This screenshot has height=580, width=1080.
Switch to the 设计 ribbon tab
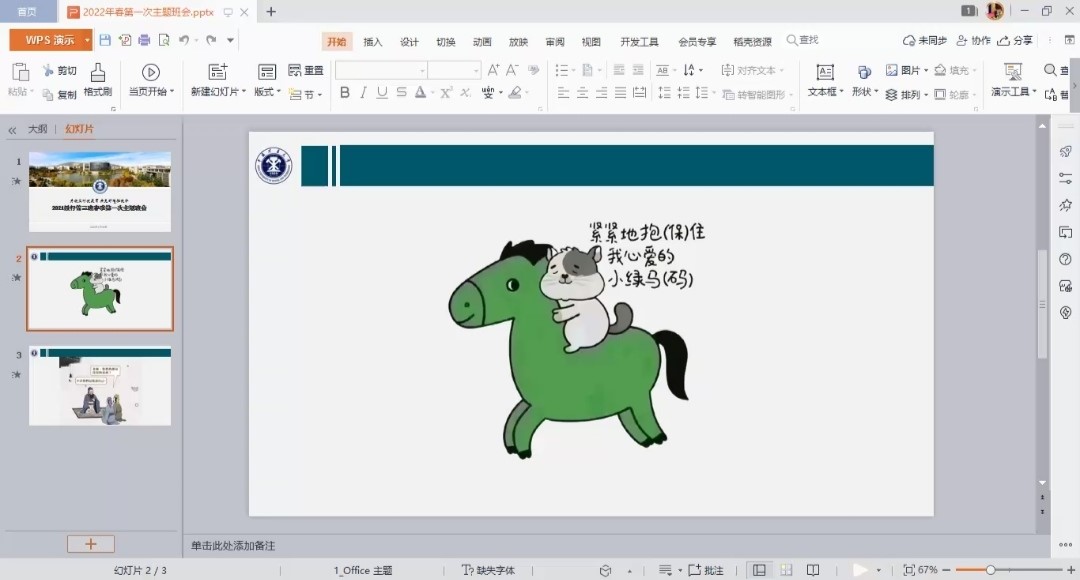409,41
